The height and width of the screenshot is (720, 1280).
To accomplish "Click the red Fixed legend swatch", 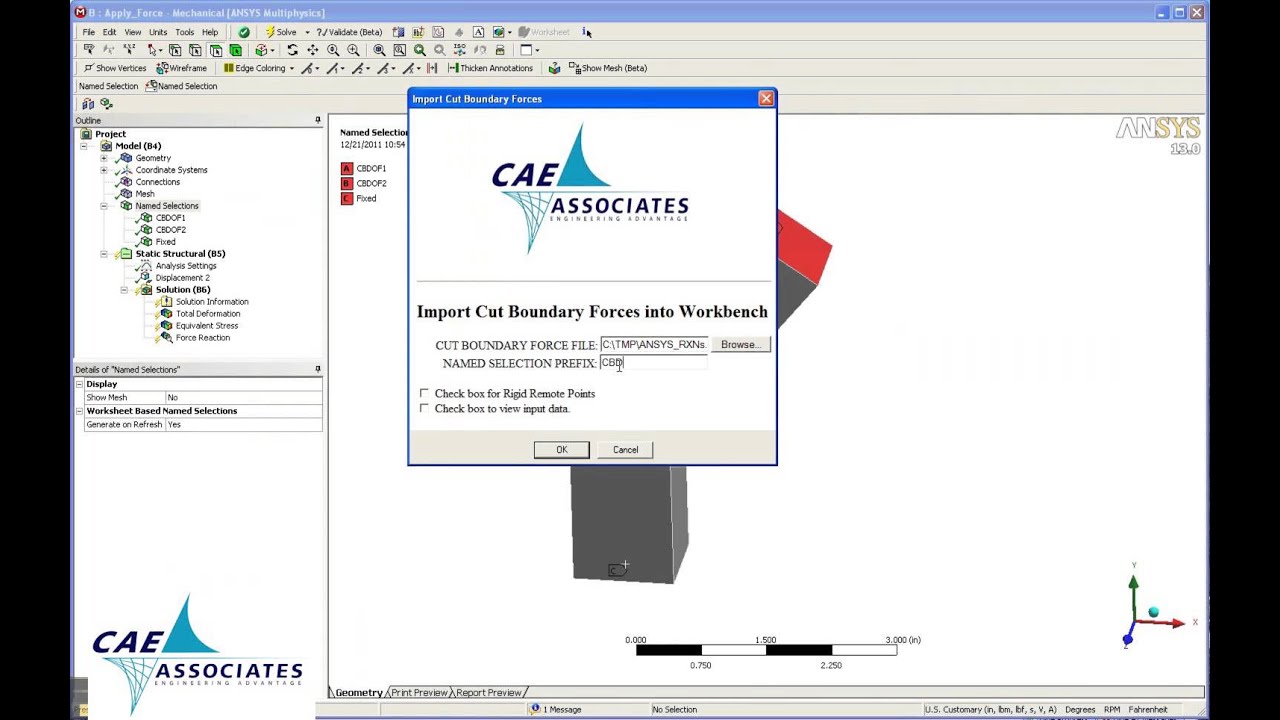I will click(x=347, y=199).
